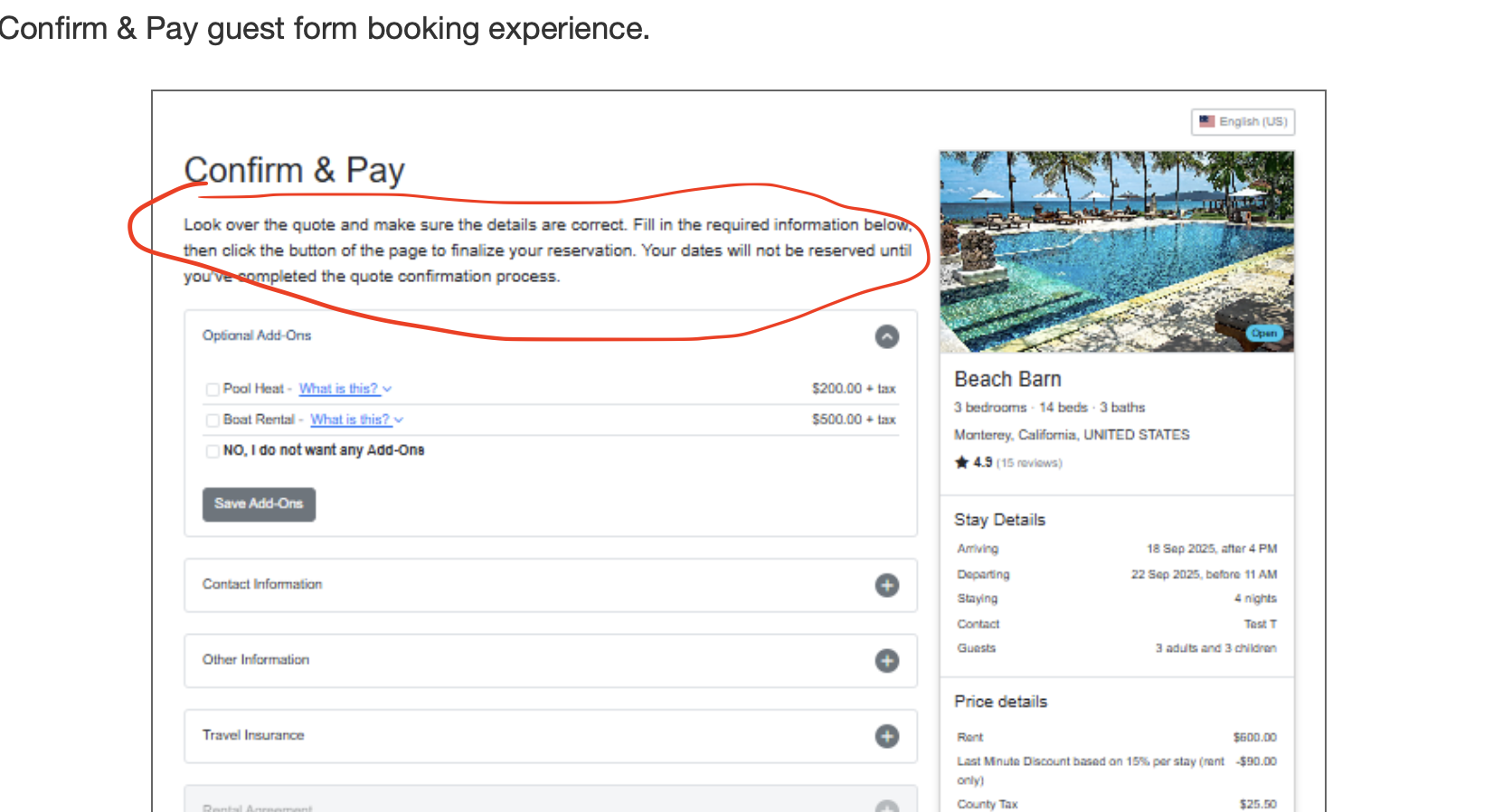
Task: Click the Optional Add-Ons header label
Action: pyautogui.click(x=257, y=335)
